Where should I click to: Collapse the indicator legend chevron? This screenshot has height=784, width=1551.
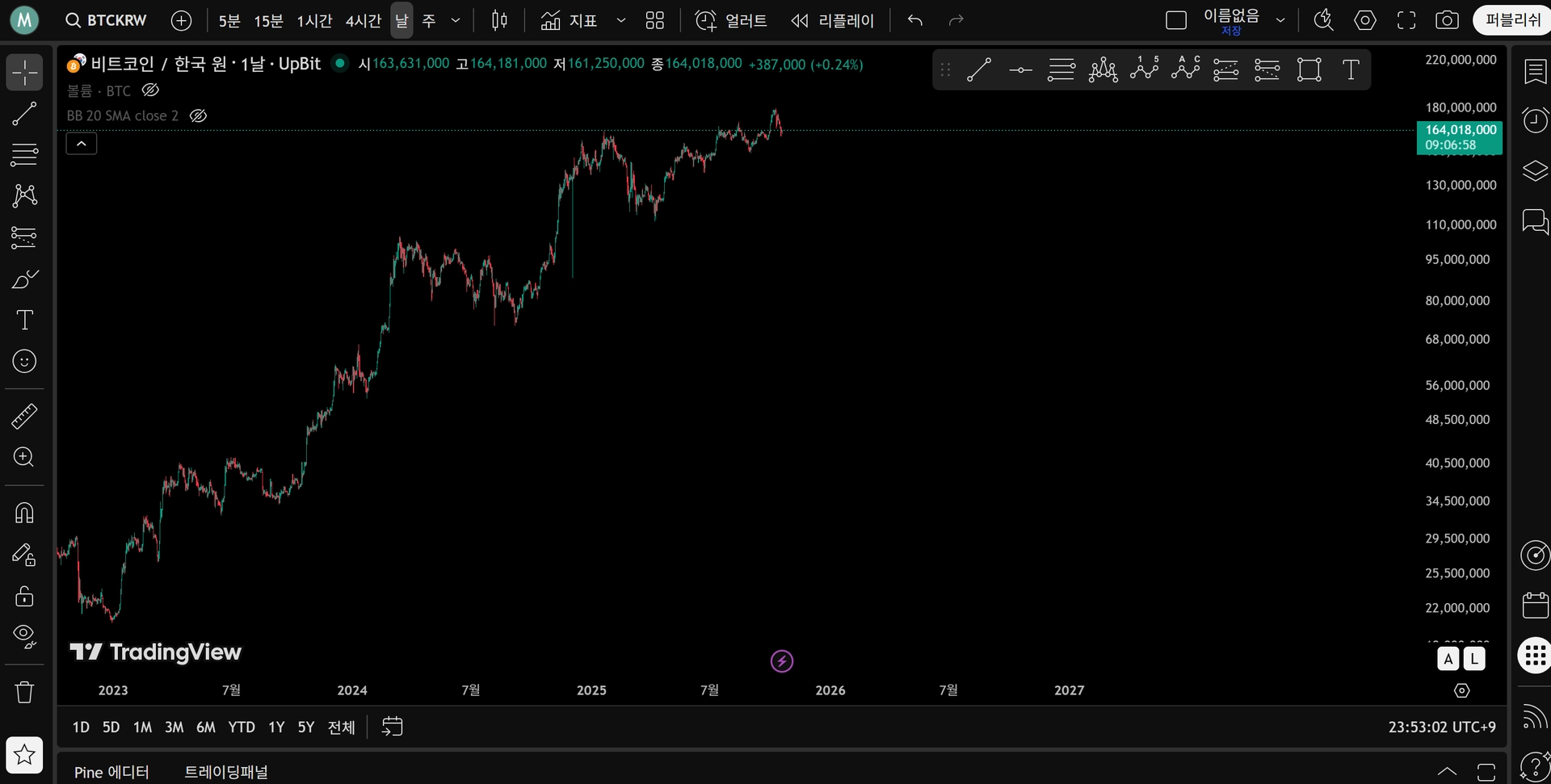tap(81, 144)
